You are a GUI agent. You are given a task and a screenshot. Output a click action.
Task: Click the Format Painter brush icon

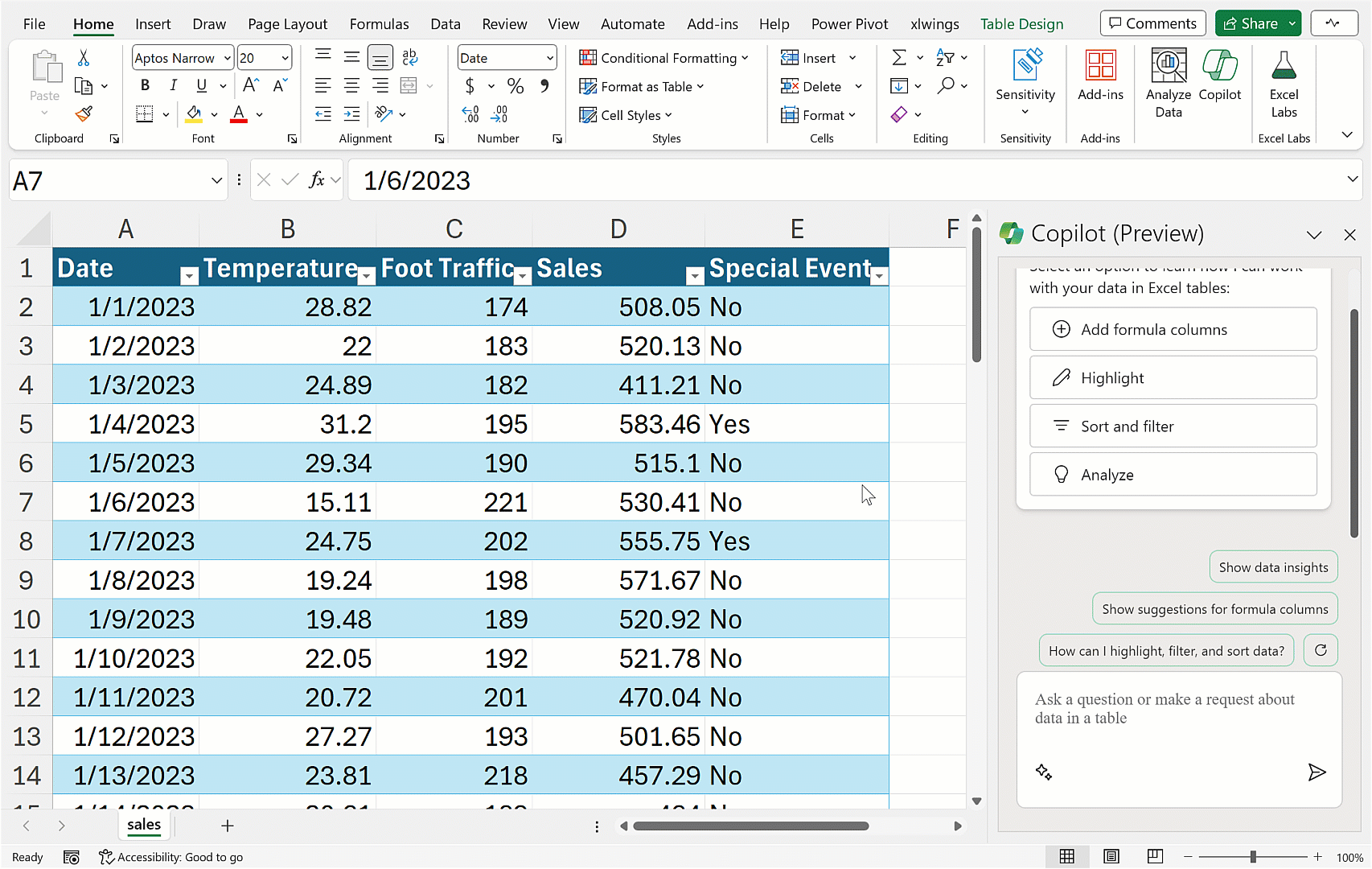[x=84, y=114]
